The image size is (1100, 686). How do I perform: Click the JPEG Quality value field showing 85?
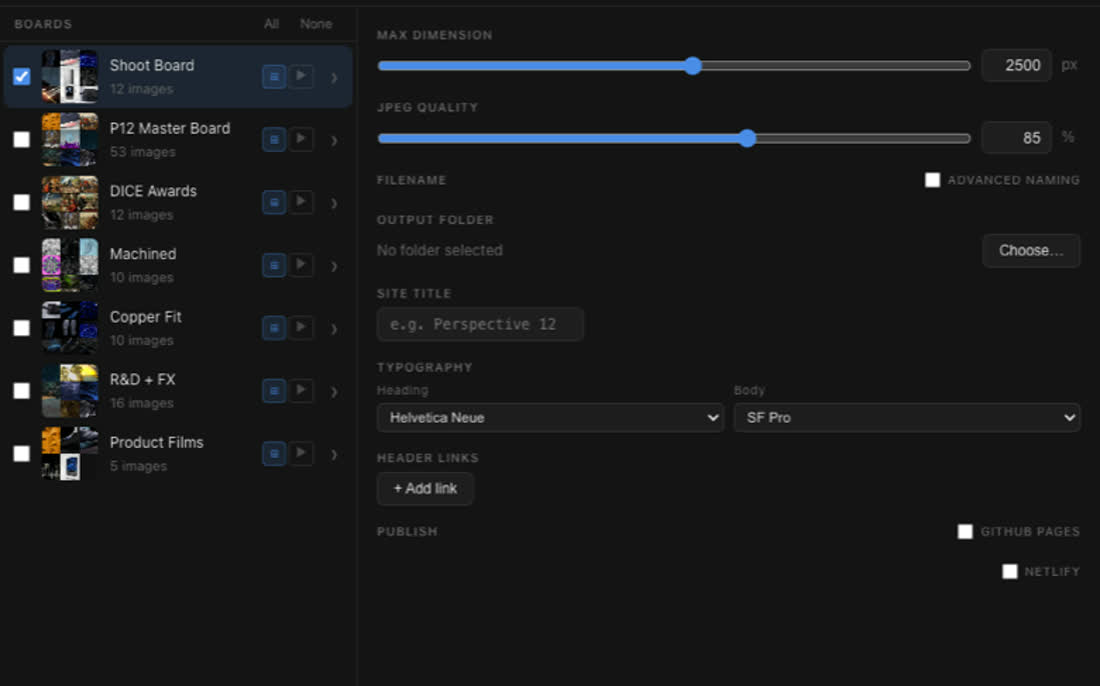pyautogui.click(x=1017, y=137)
